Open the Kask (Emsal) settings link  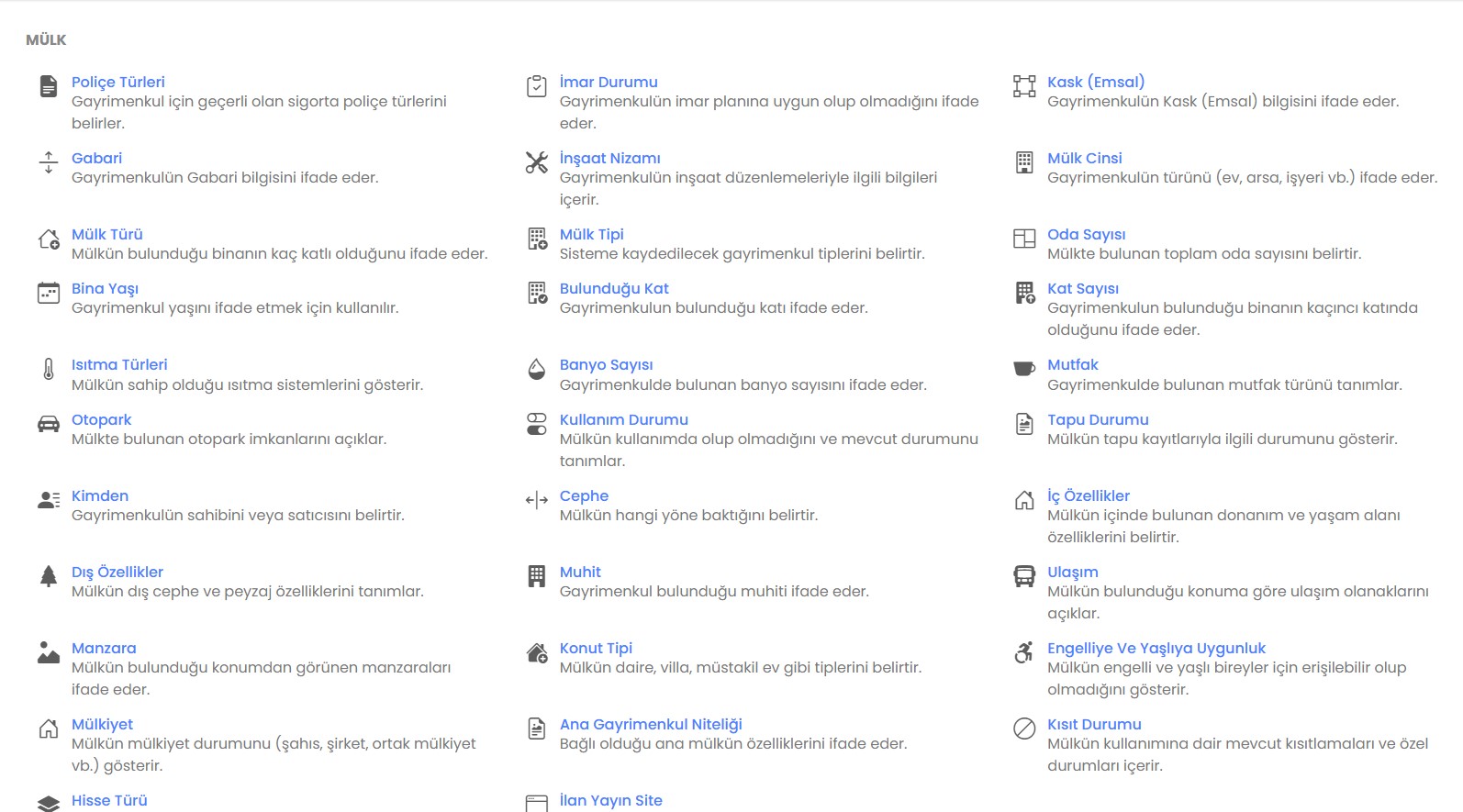1096,82
